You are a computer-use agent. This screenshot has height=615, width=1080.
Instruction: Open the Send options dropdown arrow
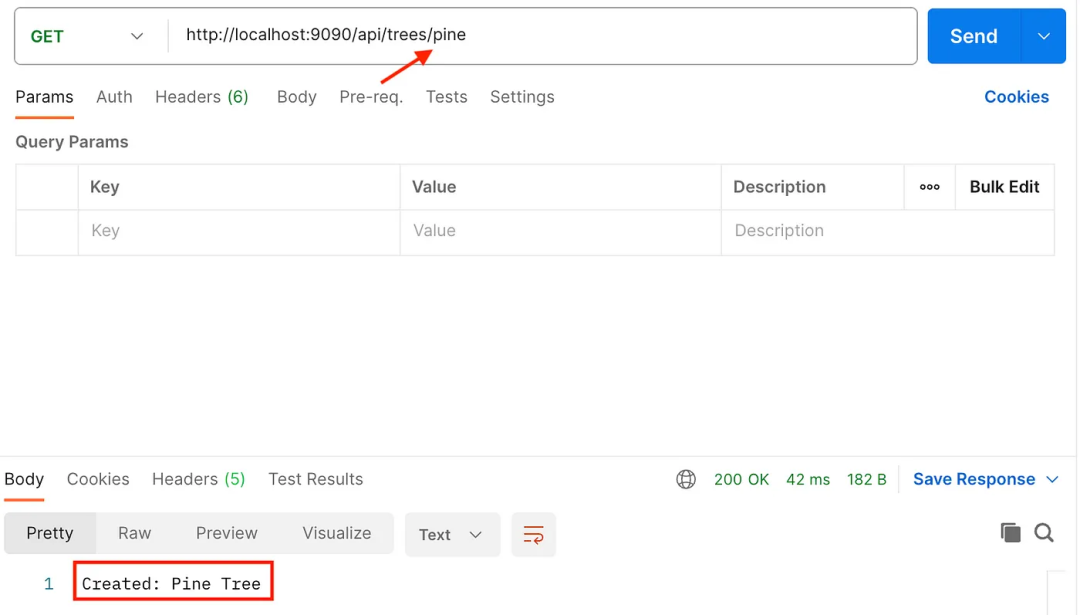pyautogui.click(x=1043, y=36)
